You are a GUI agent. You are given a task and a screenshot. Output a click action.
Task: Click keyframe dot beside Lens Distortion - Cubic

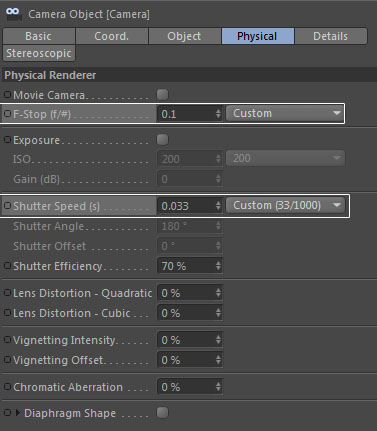coord(7,313)
